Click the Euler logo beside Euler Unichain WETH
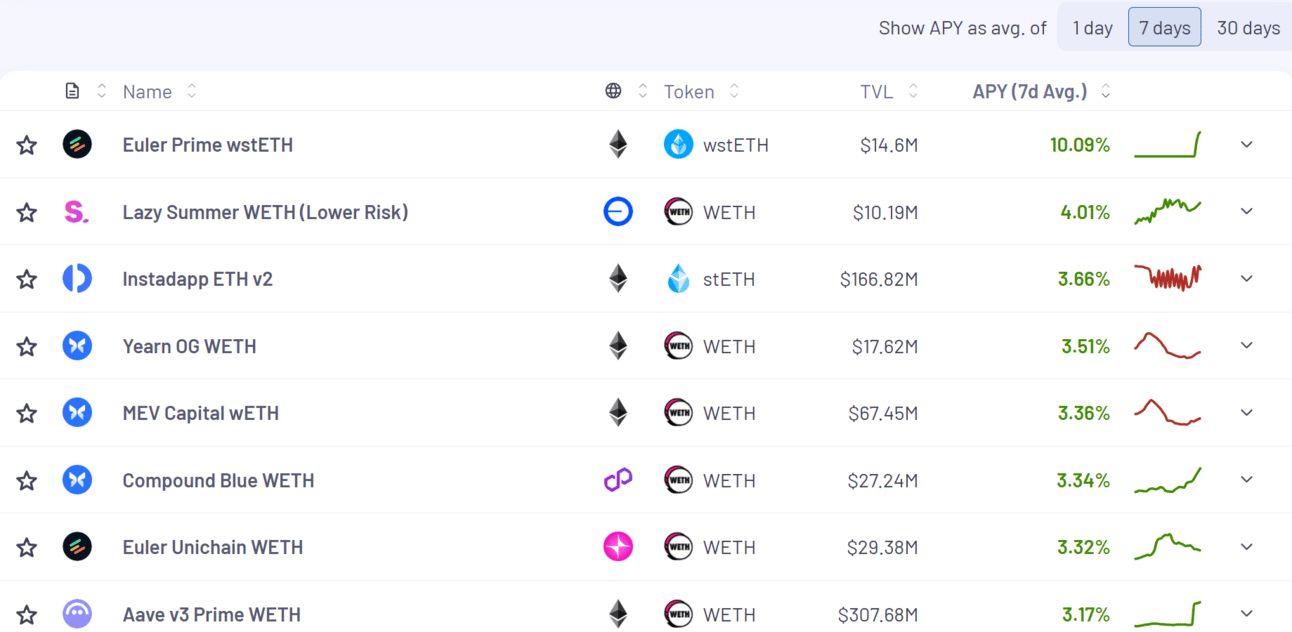 pyautogui.click(x=77, y=547)
